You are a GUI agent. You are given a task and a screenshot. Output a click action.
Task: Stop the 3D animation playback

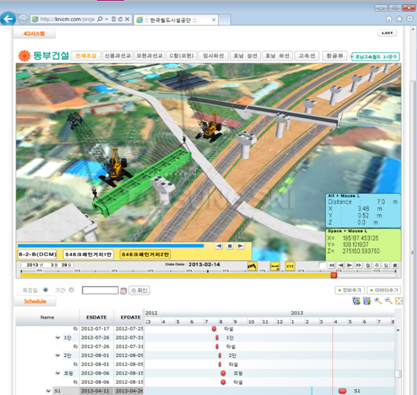[x=230, y=246]
